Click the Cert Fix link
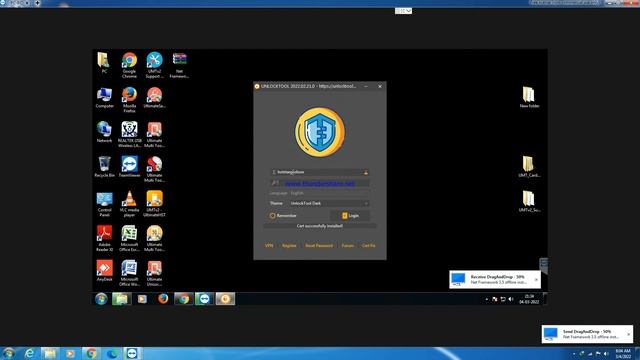The width and height of the screenshot is (640, 360). [x=369, y=246]
